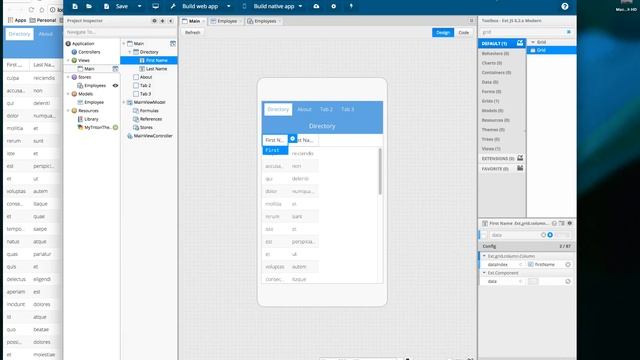640x360 pixels.
Task: Select Tab 2 in phone preview
Action: point(326,109)
